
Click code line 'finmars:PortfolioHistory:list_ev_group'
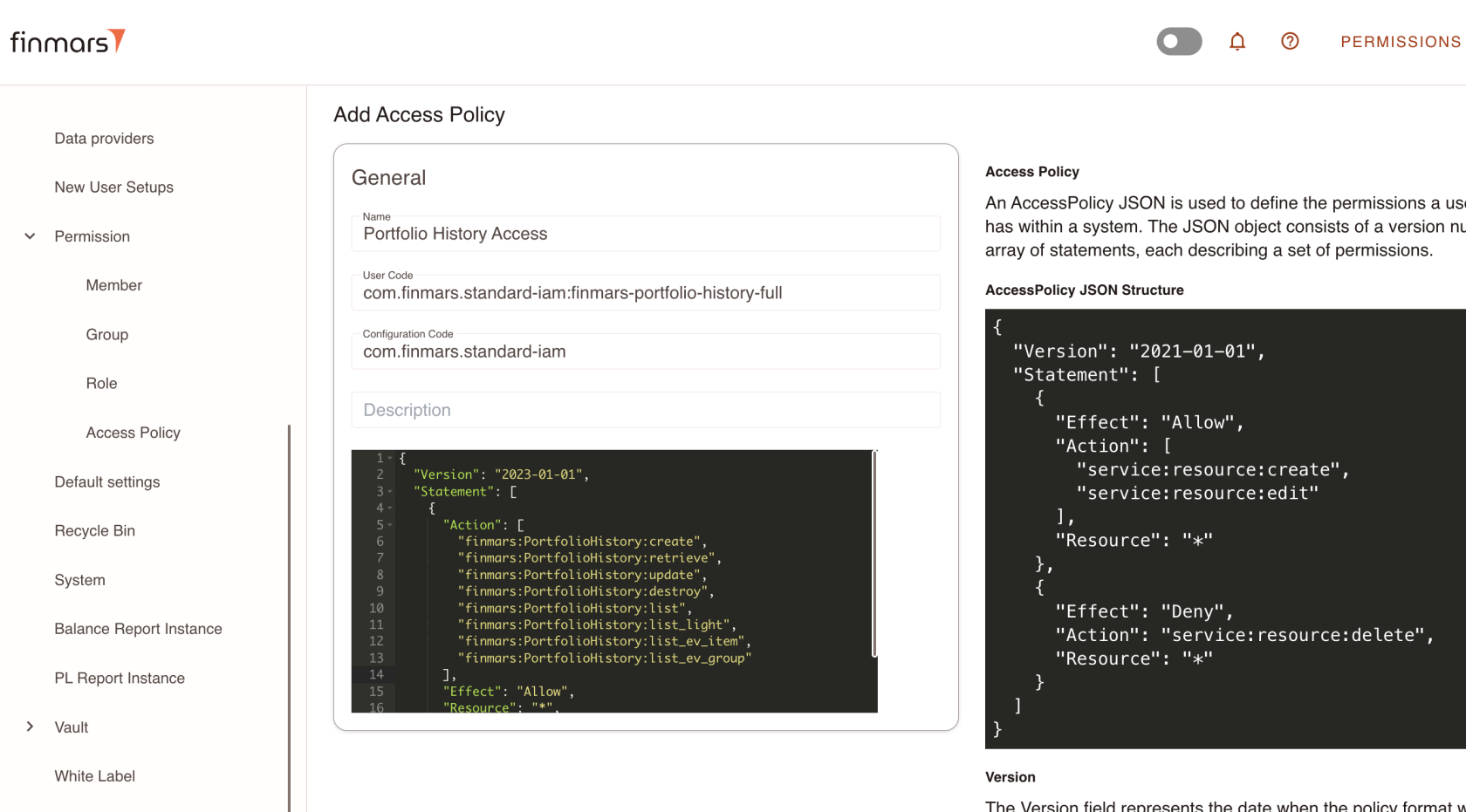pos(604,658)
